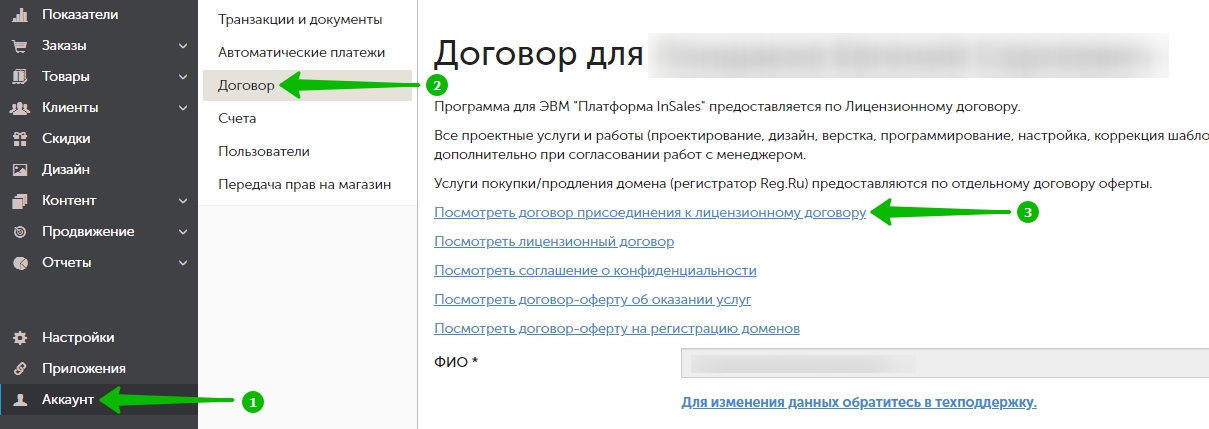Open Посмотреть лицензионный договор link
This screenshot has height=429, width=1209.
click(554, 242)
